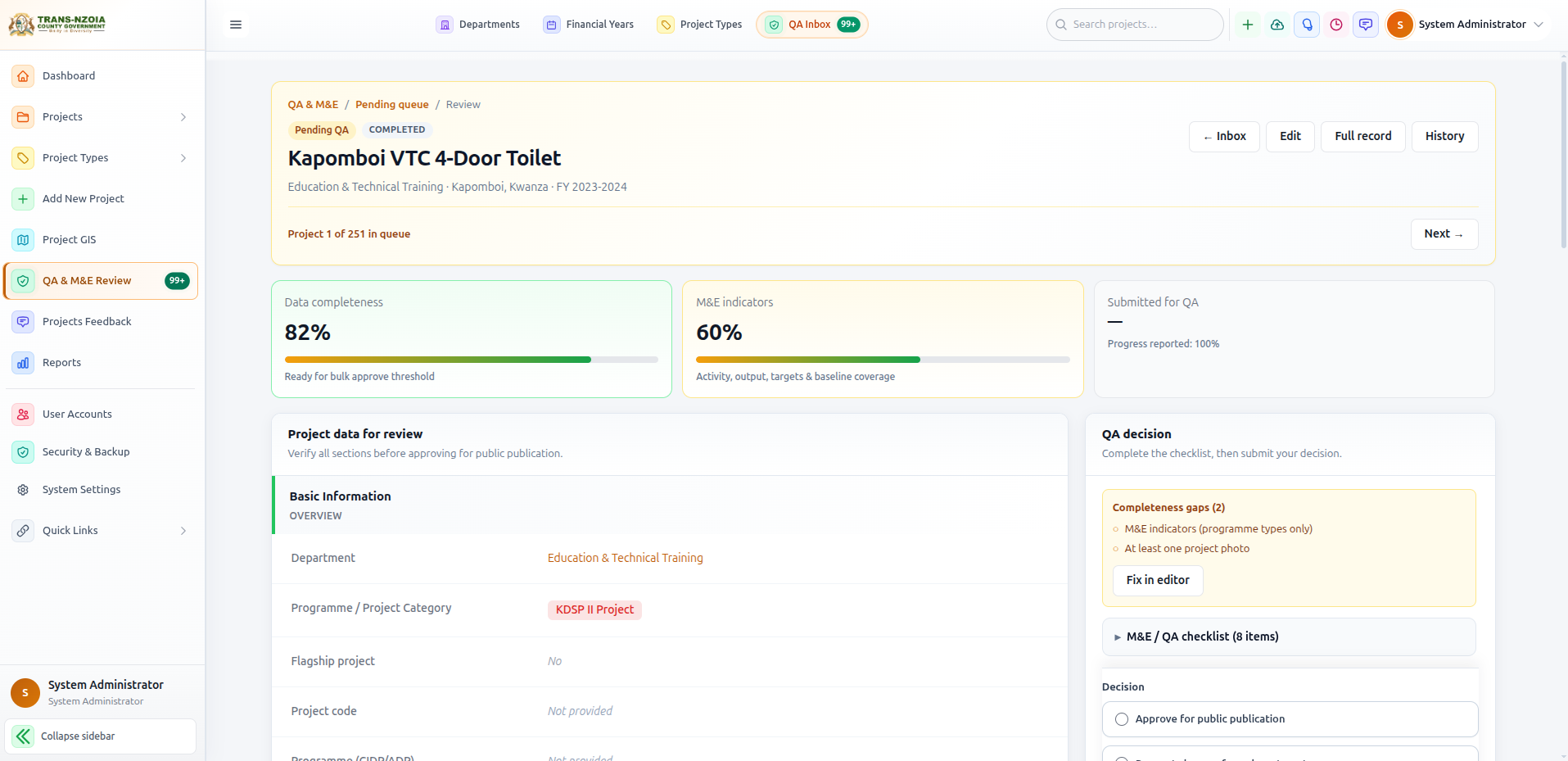Viewport: 1568px width, 761px height.
Task: Click the System Settings gear icon
Action: tap(23, 490)
